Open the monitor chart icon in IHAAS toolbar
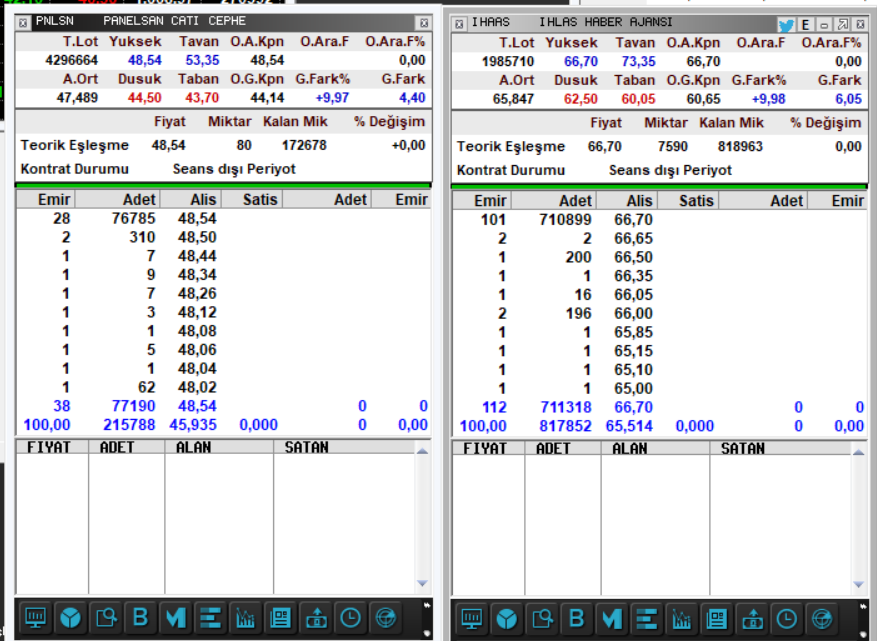 (x=471, y=619)
